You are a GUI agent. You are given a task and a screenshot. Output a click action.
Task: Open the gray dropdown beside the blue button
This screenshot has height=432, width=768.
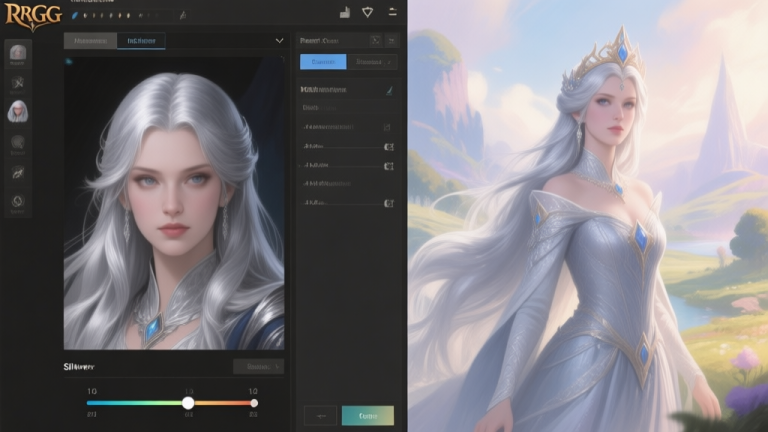(x=372, y=62)
